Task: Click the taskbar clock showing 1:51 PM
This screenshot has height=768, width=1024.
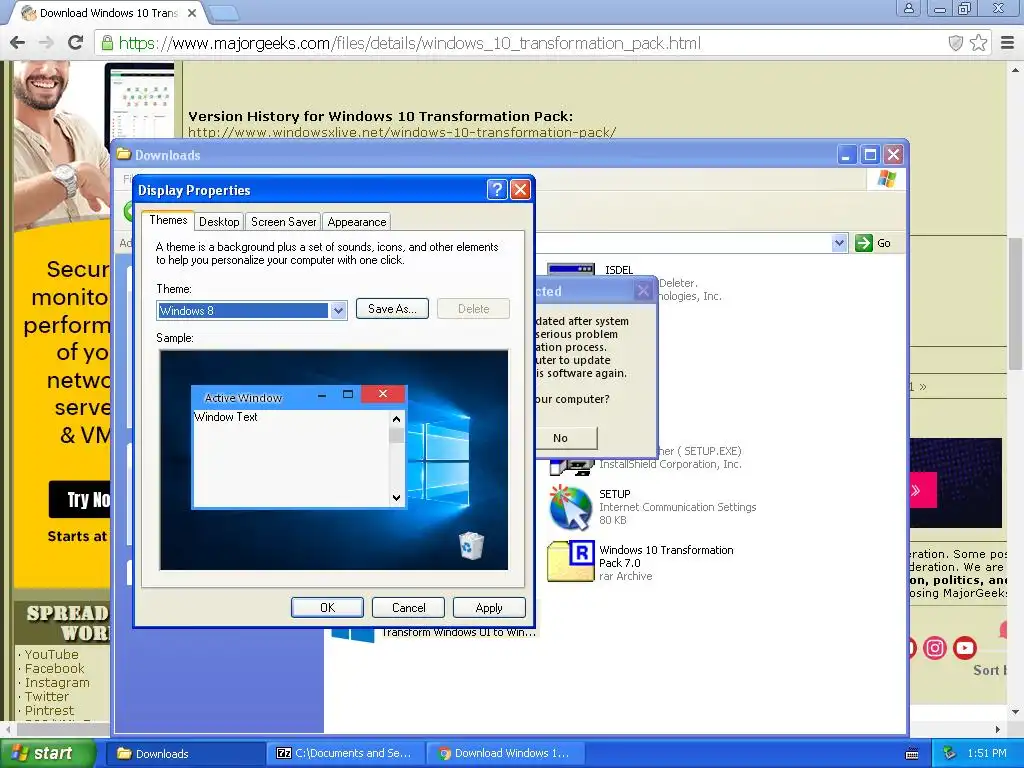Action: [x=987, y=753]
